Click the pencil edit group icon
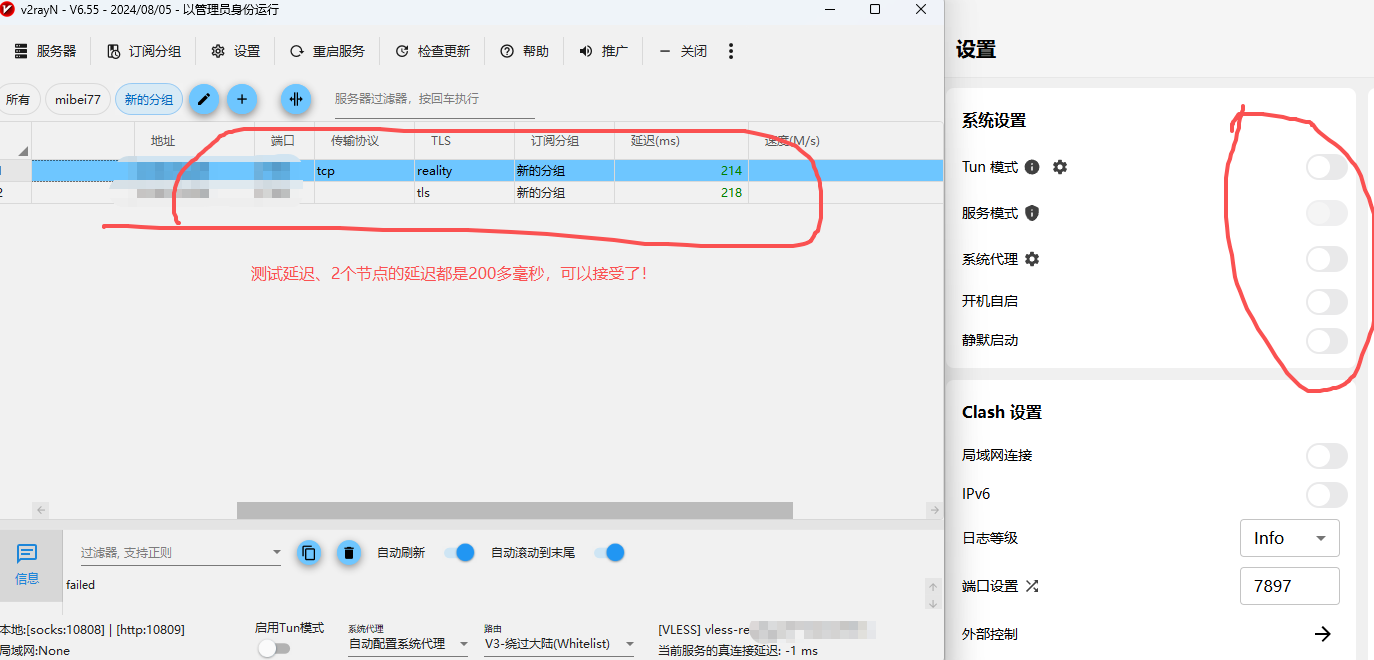1374x660 pixels. coord(204,99)
